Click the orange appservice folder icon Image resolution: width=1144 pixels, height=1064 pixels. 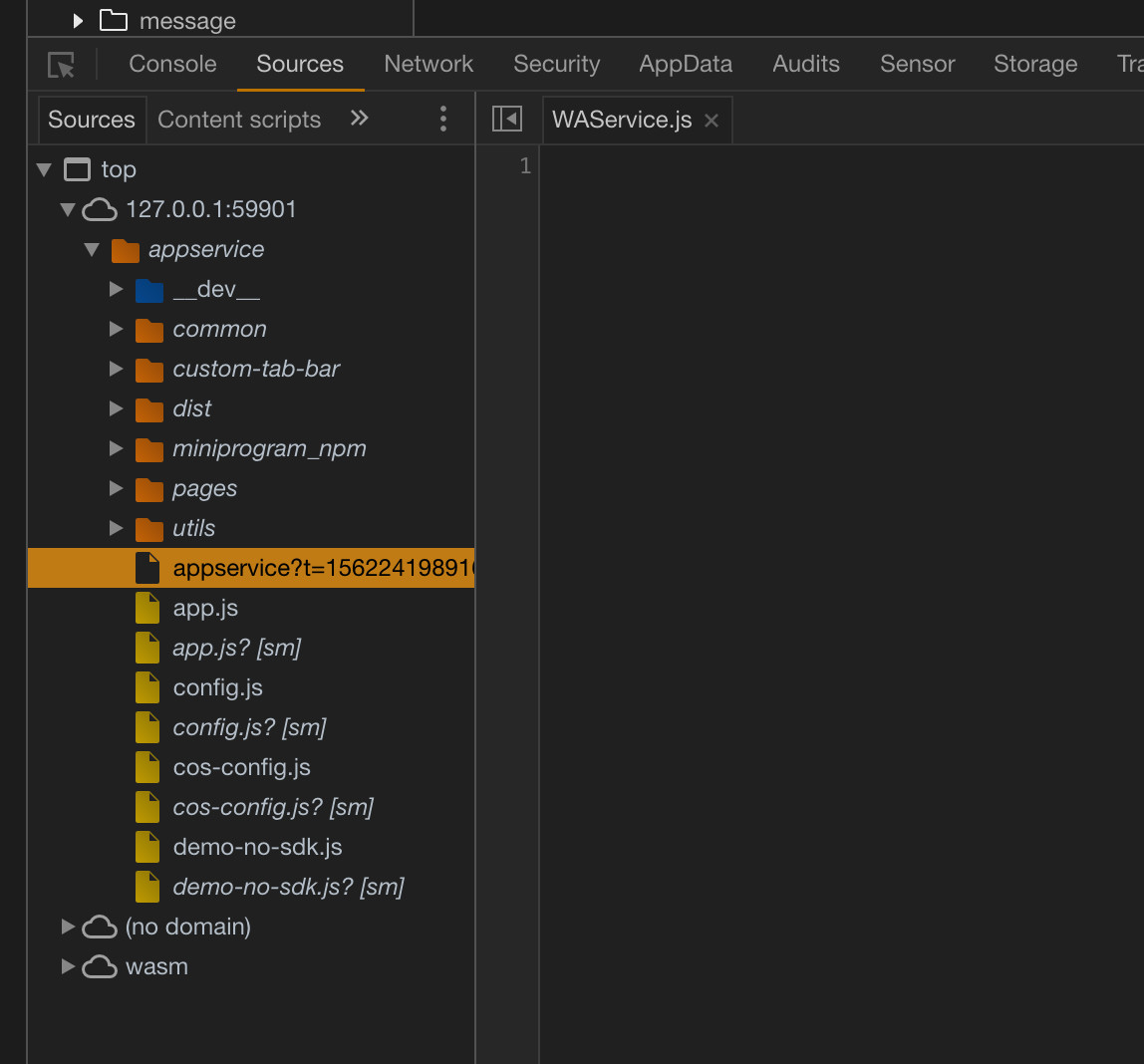click(125, 250)
